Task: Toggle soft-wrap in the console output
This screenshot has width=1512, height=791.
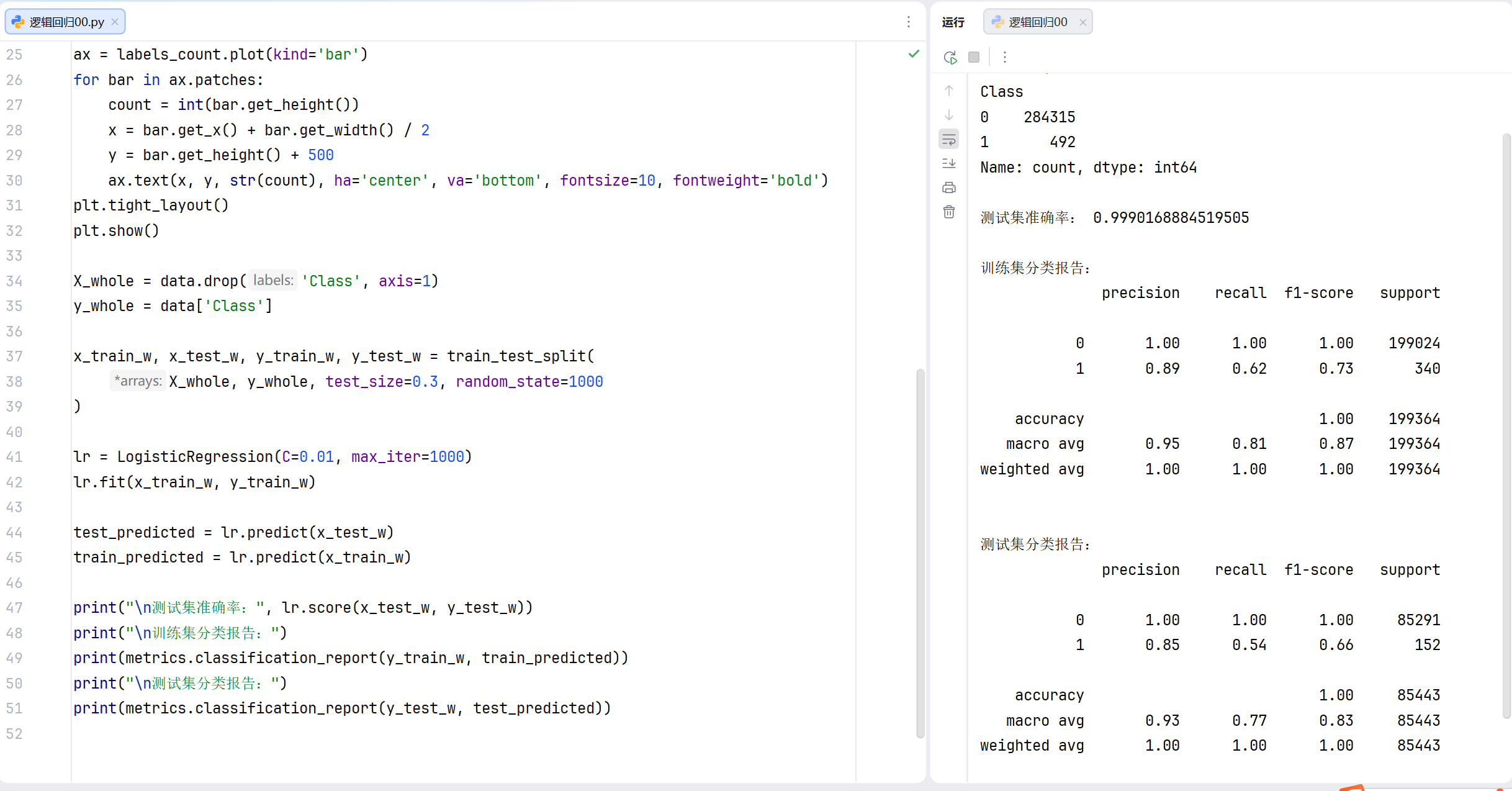Action: [x=949, y=140]
